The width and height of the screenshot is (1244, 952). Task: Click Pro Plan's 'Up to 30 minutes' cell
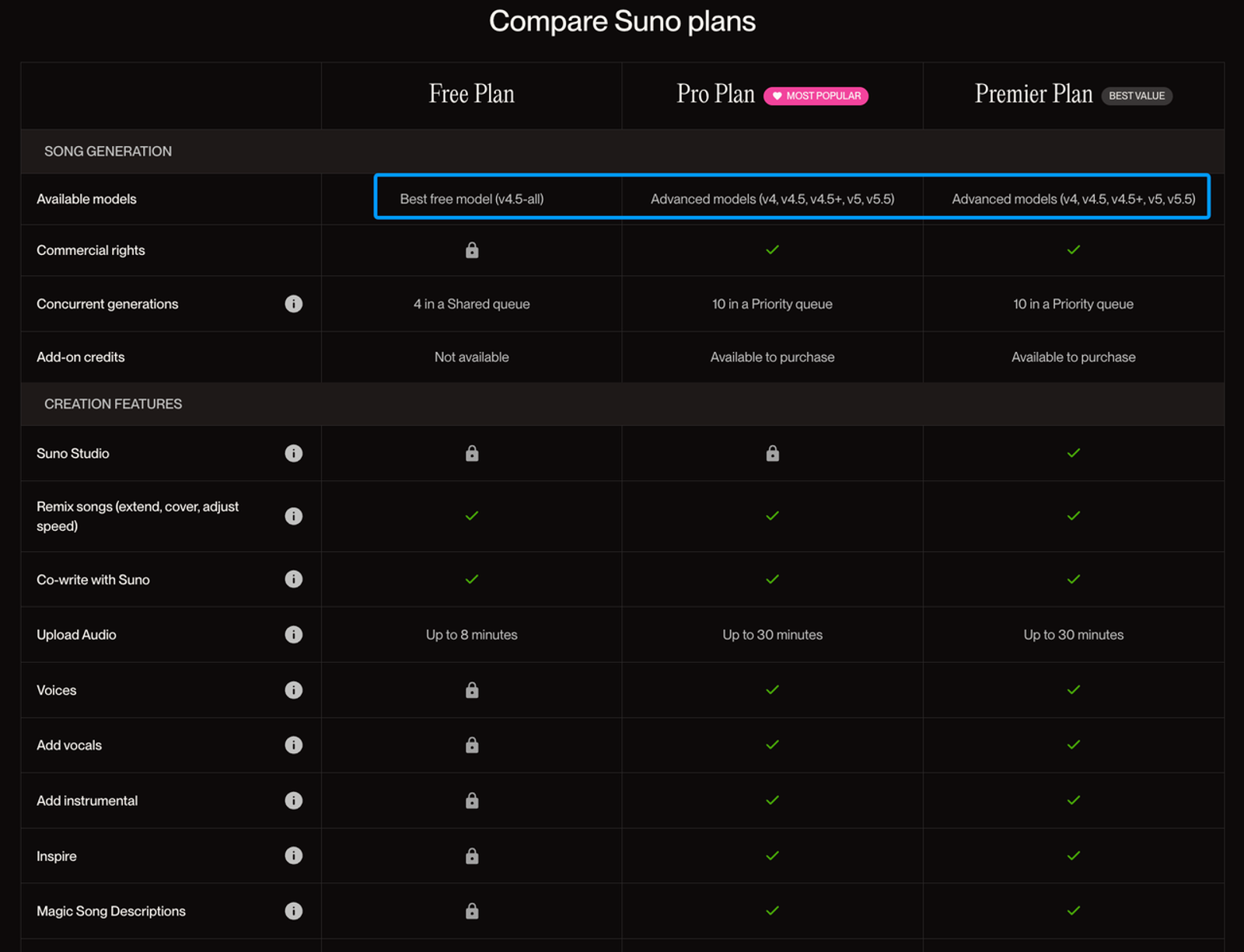772,635
